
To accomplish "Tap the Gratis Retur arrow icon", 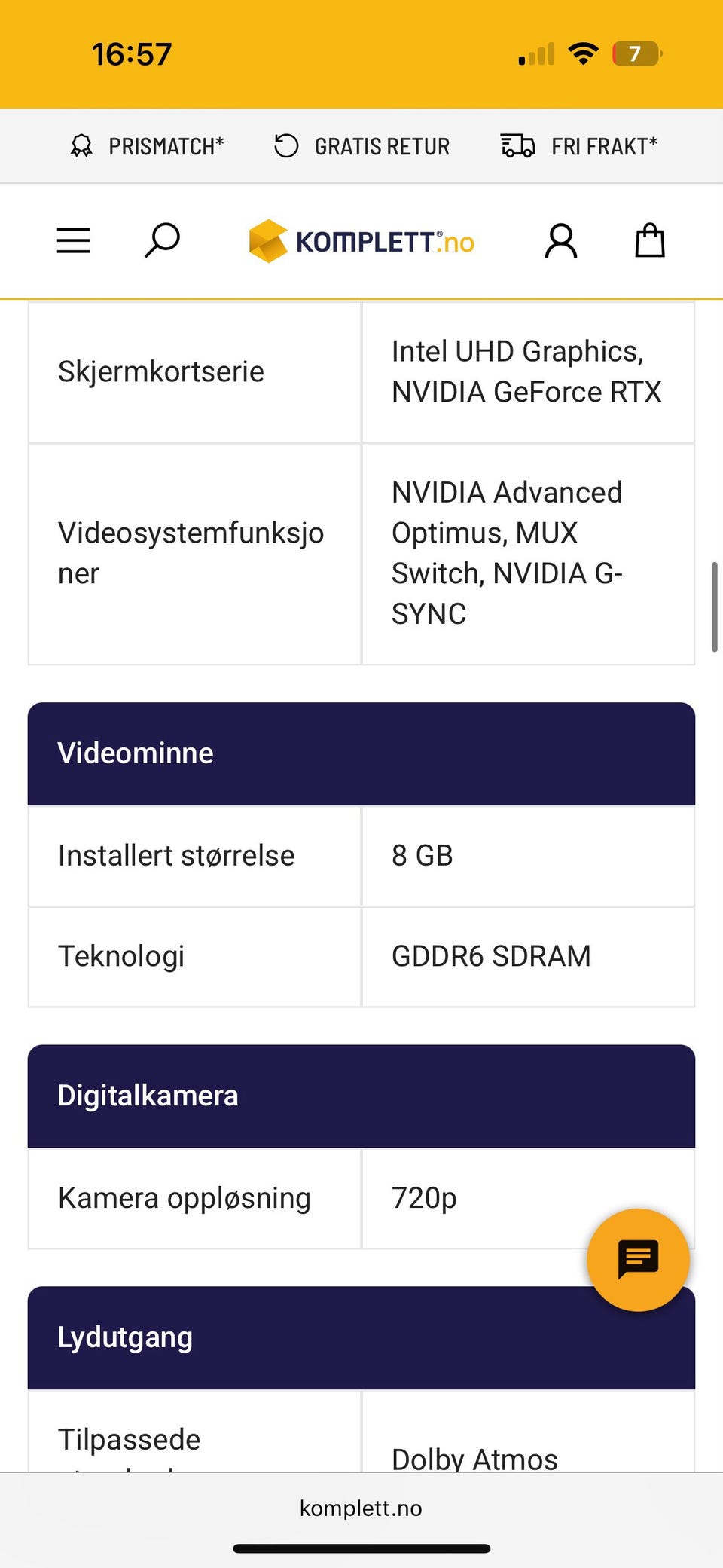I will [x=286, y=146].
